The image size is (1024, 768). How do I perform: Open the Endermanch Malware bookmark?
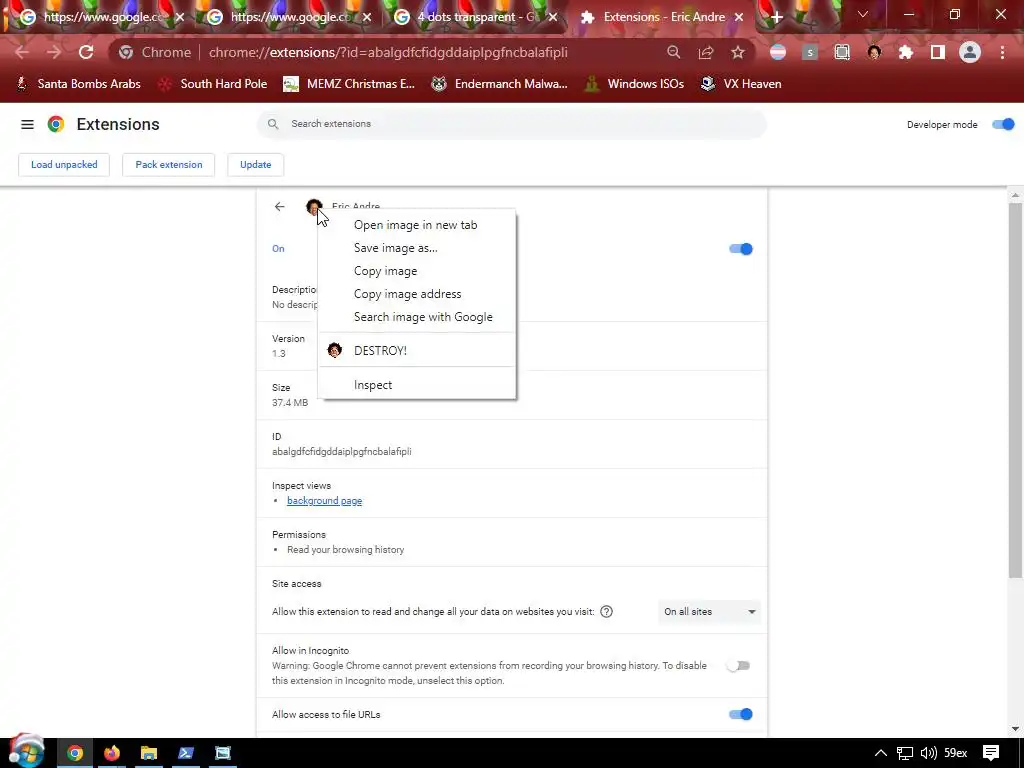(x=500, y=84)
